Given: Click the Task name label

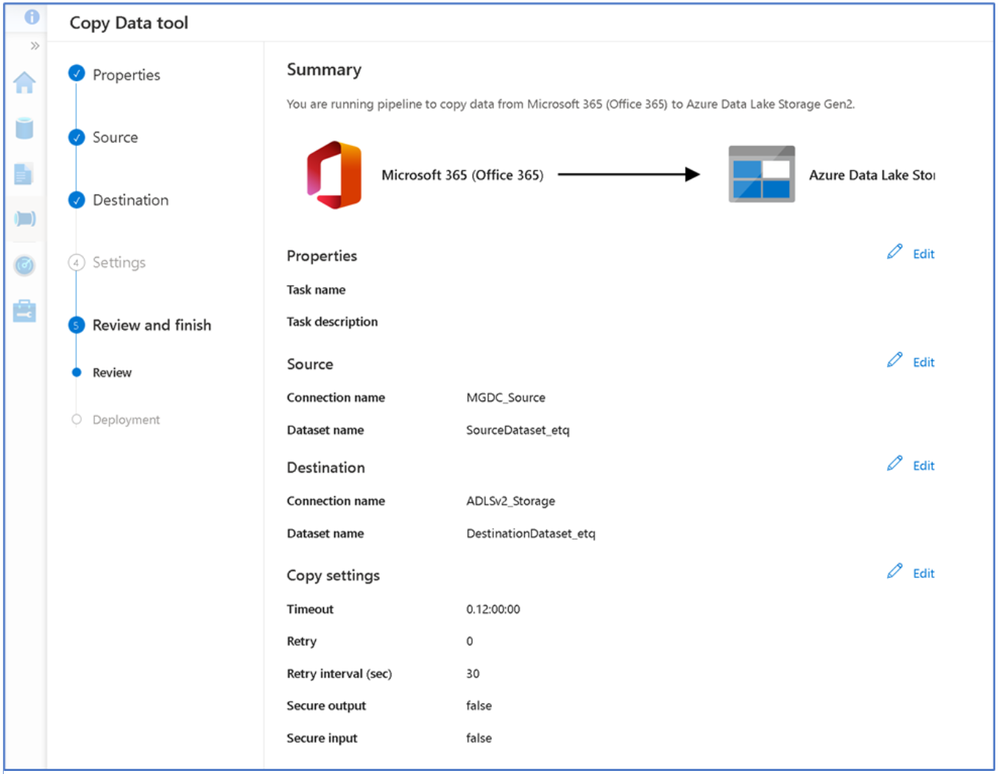Looking at the screenshot, I should click(x=316, y=290).
